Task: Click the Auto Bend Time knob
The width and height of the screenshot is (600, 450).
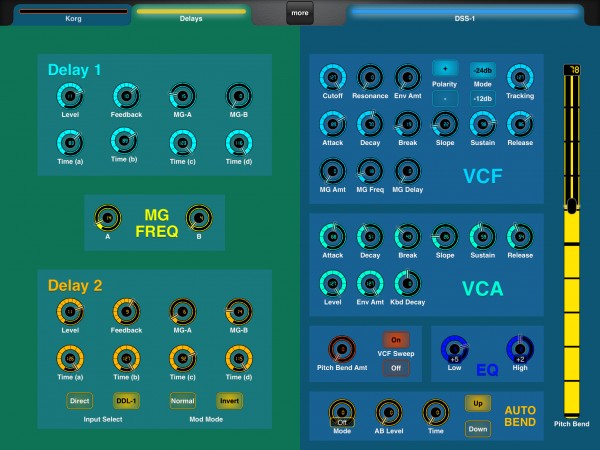Action: click(435, 412)
